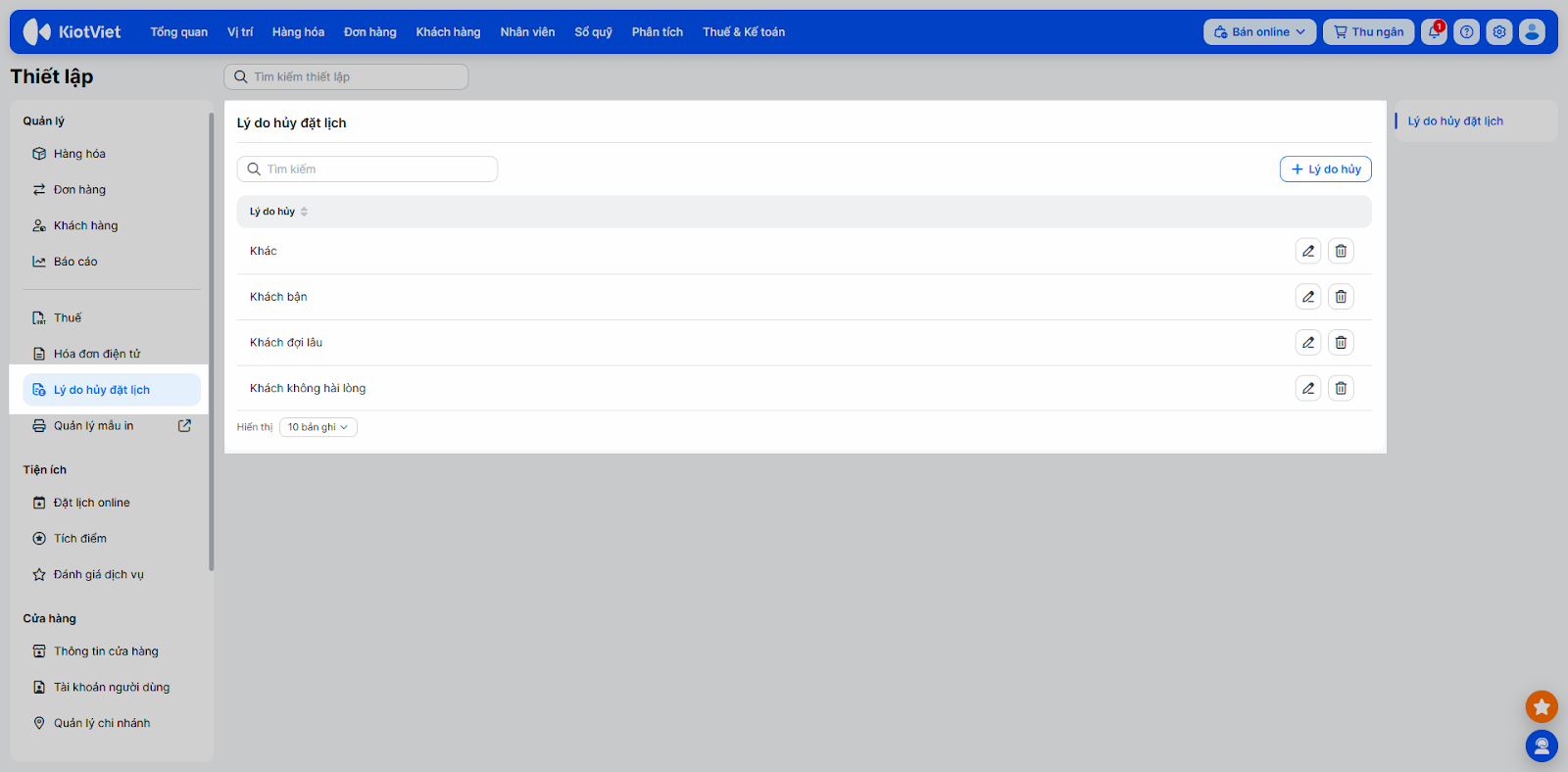Image resolution: width=1568 pixels, height=772 pixels.
Task: Select Hàng hóa in the settings sidebar
Action: [x=112, y=154]
